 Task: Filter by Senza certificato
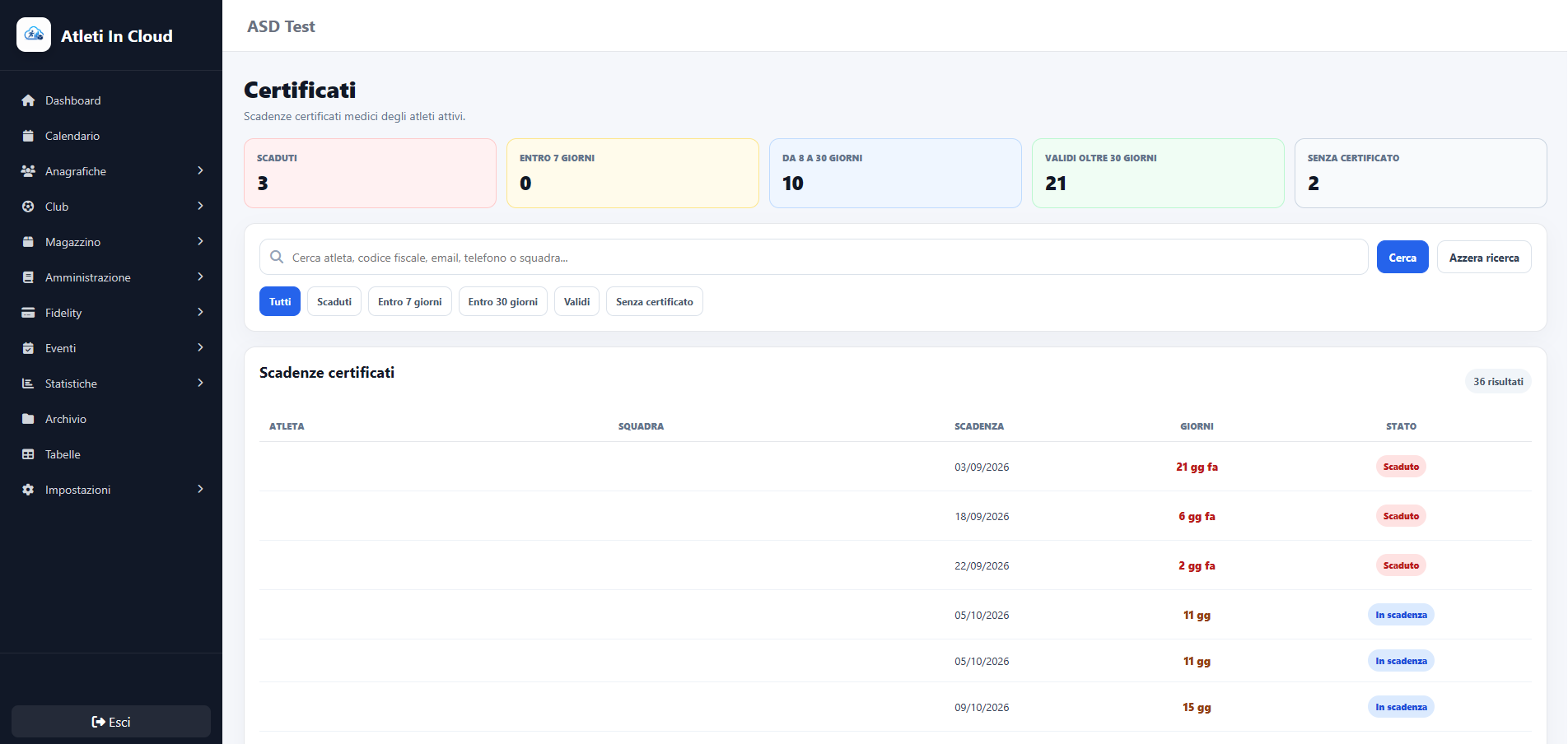point(655,301)
